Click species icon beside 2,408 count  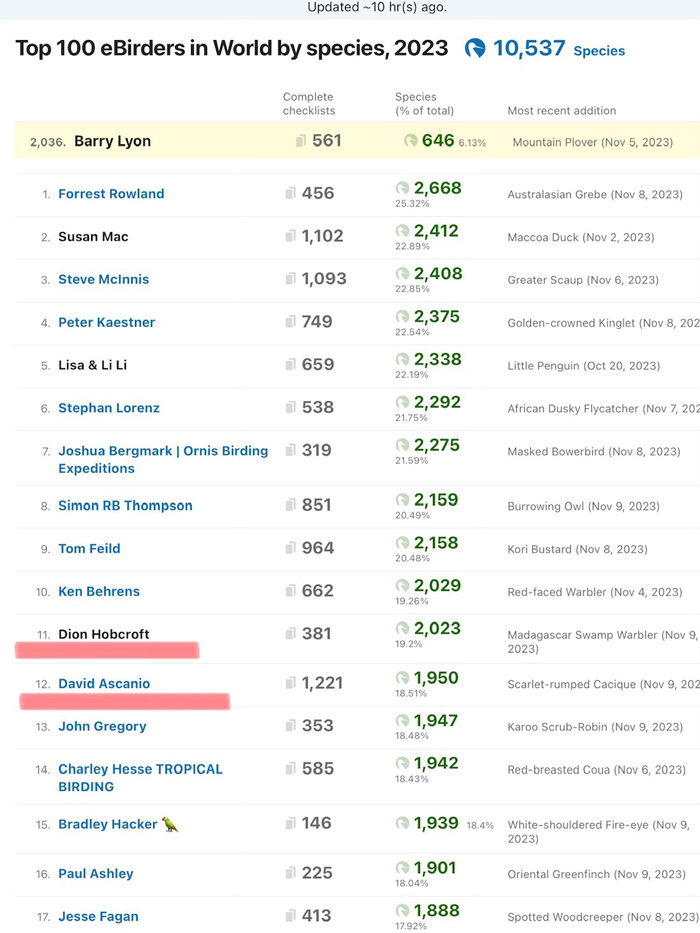point(402,274)
